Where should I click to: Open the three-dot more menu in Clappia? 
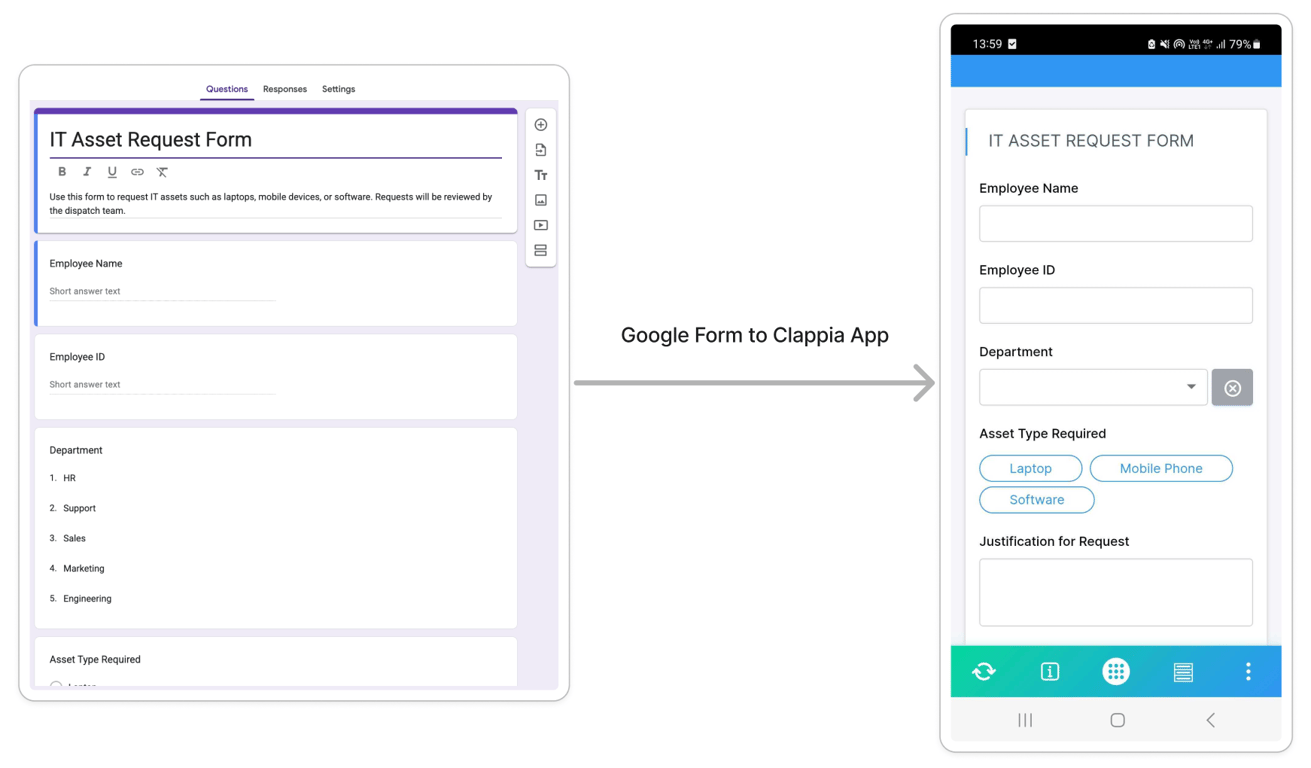click(x=1248, y=671)
